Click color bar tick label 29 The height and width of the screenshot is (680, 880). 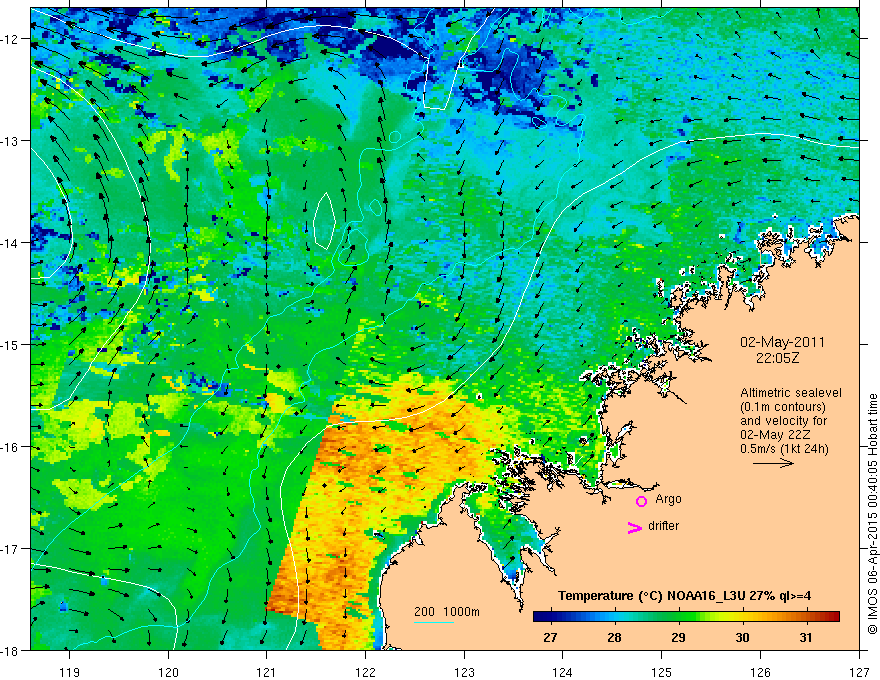pos(679,637)
